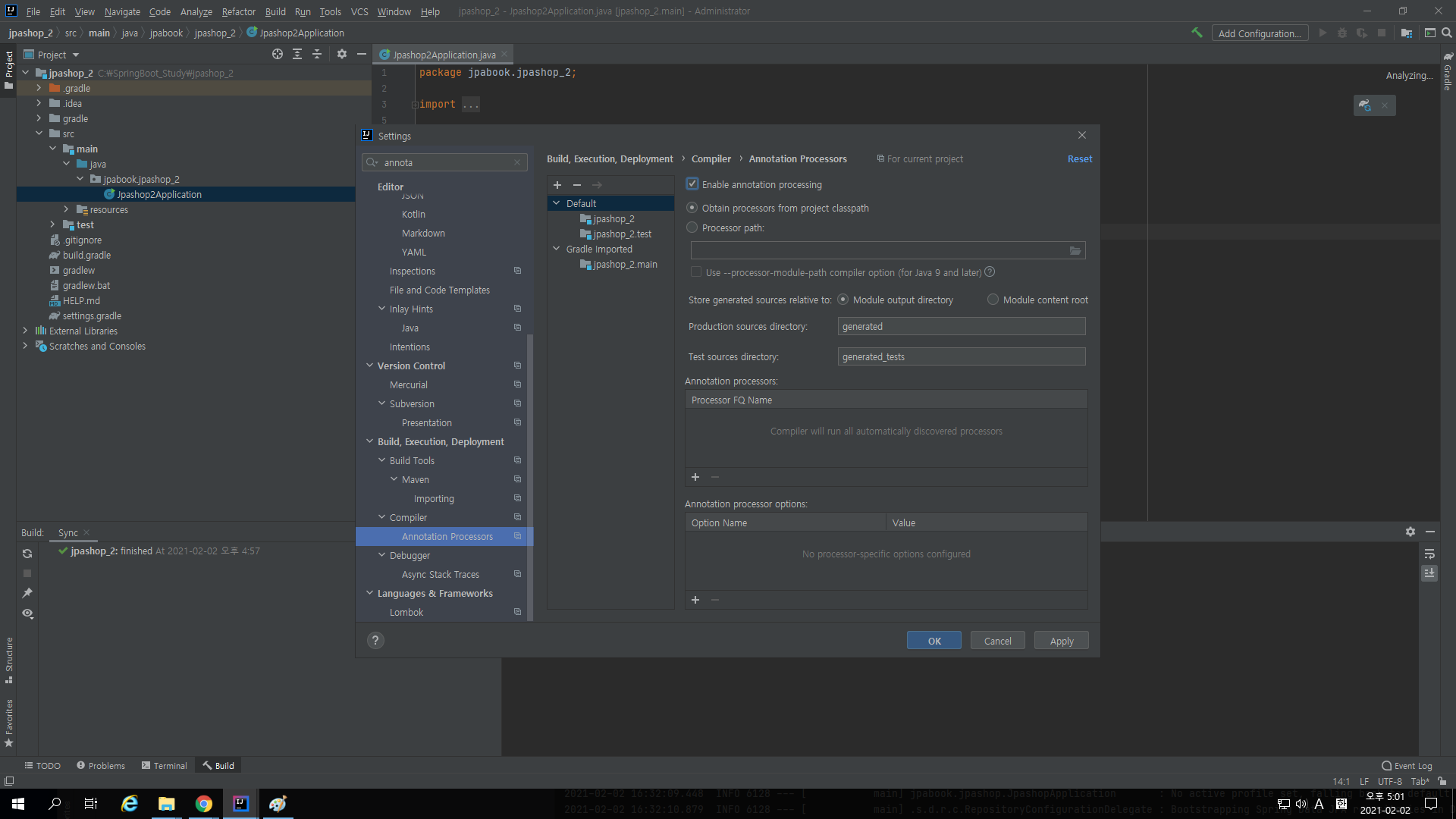
Task: Click the hammer Build Project icon
Action: tap(1197, 33)
